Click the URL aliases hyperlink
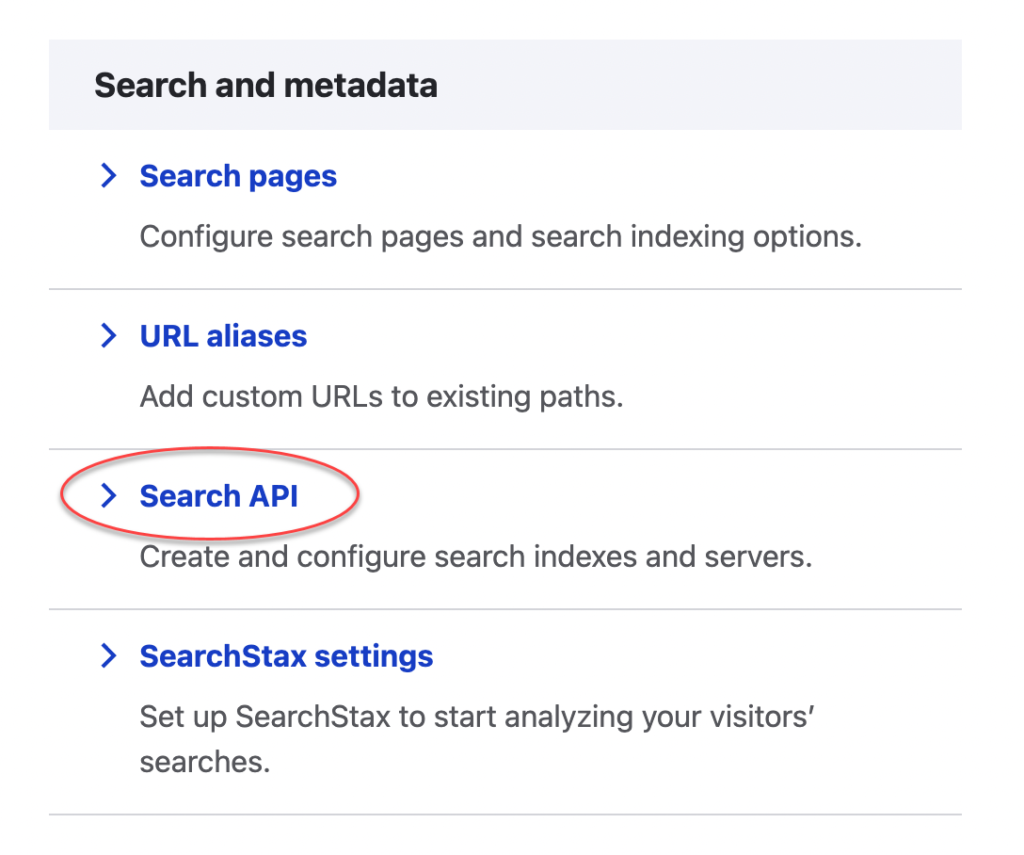 click(x=222, y=336)
